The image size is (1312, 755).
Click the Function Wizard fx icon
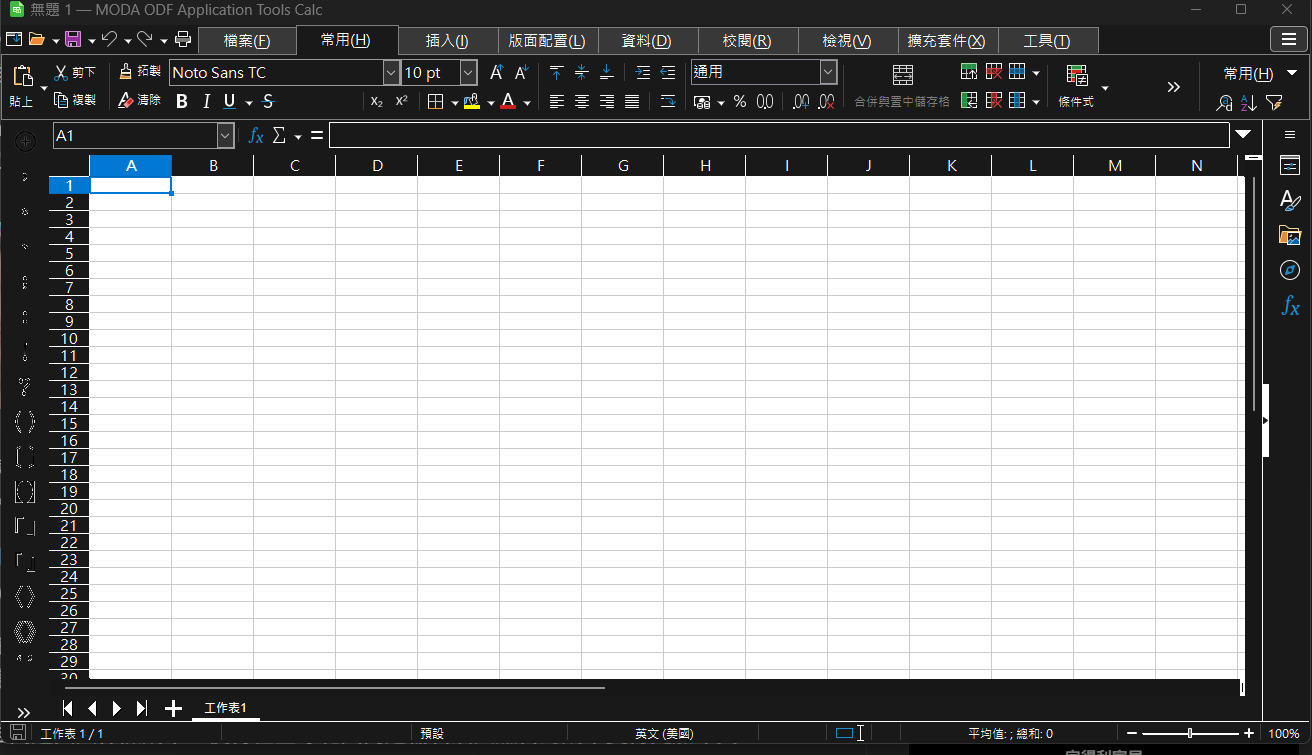(256, 135)
